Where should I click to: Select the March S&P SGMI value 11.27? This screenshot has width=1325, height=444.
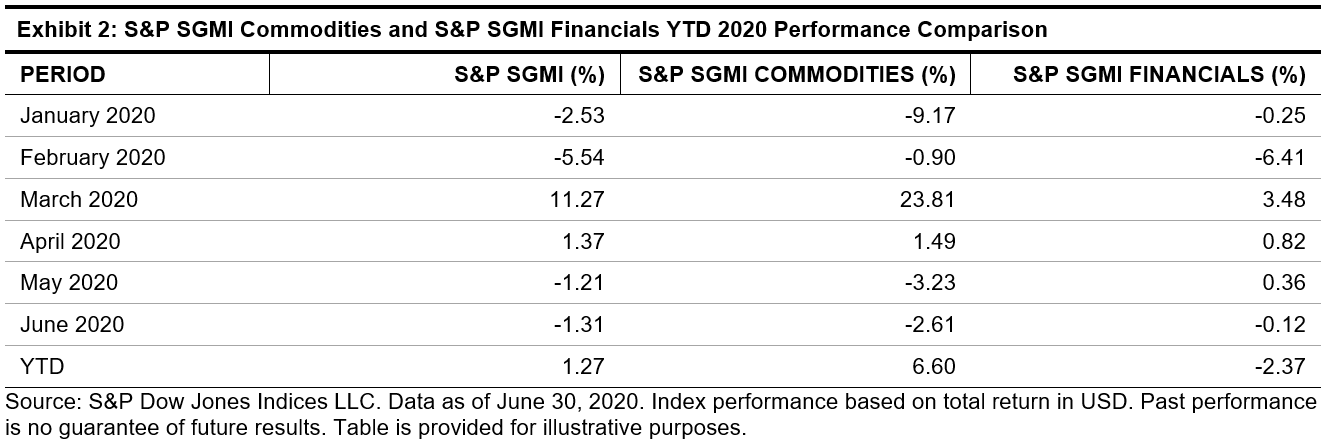click(580, 200)
